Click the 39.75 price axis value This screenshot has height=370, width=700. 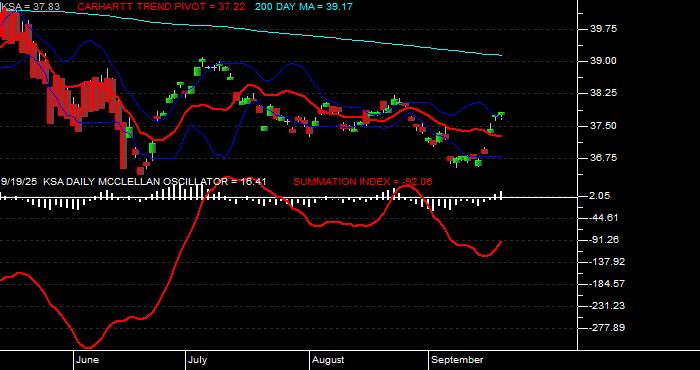pos(603,29)
